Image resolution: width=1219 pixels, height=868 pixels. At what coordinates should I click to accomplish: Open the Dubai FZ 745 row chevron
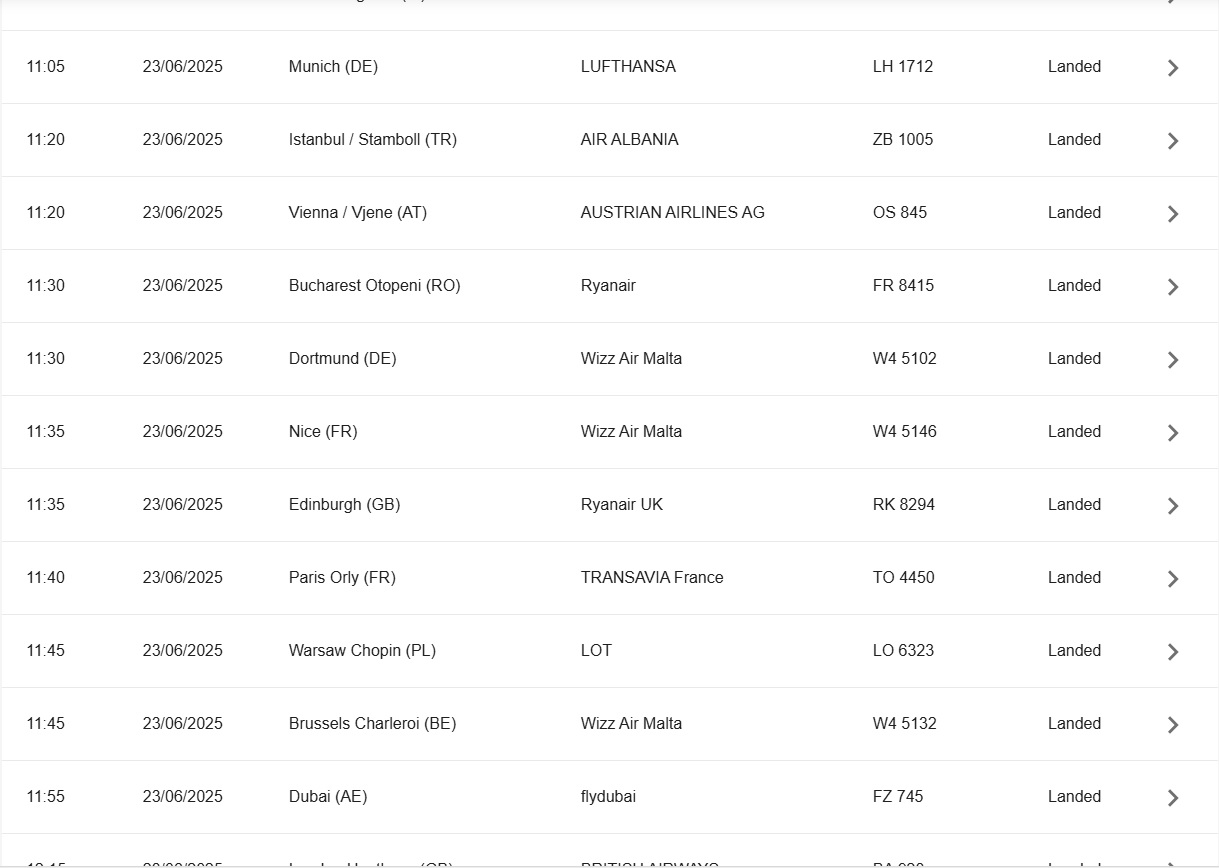[x=1173, y=798]
